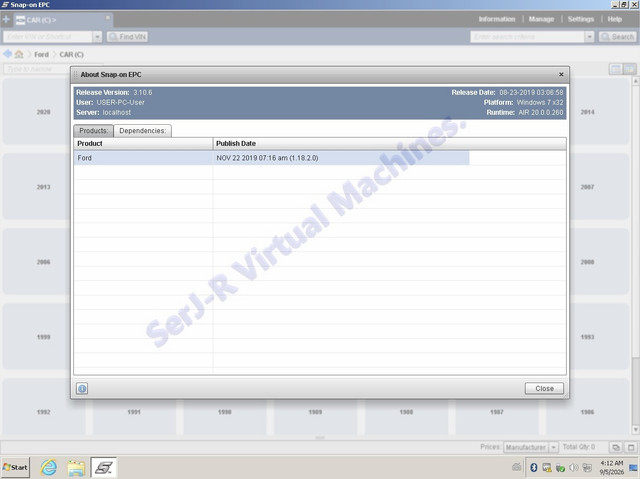Viewport: 640px width, 479px height.
Task: Select the Ford product row
Action: point(271,158)
